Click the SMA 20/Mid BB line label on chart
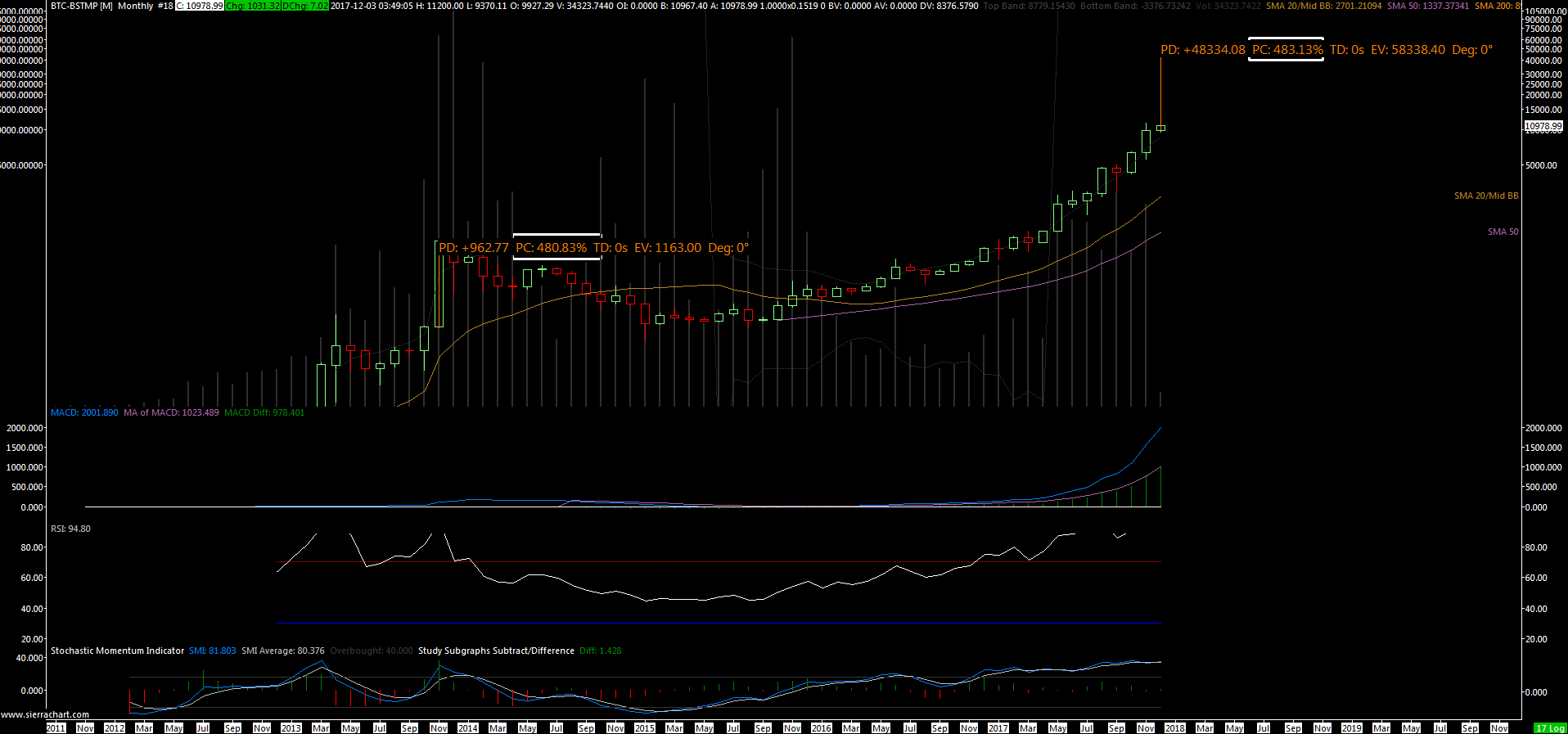Screen dimensions: 1568x734 tap(1486, 196)
